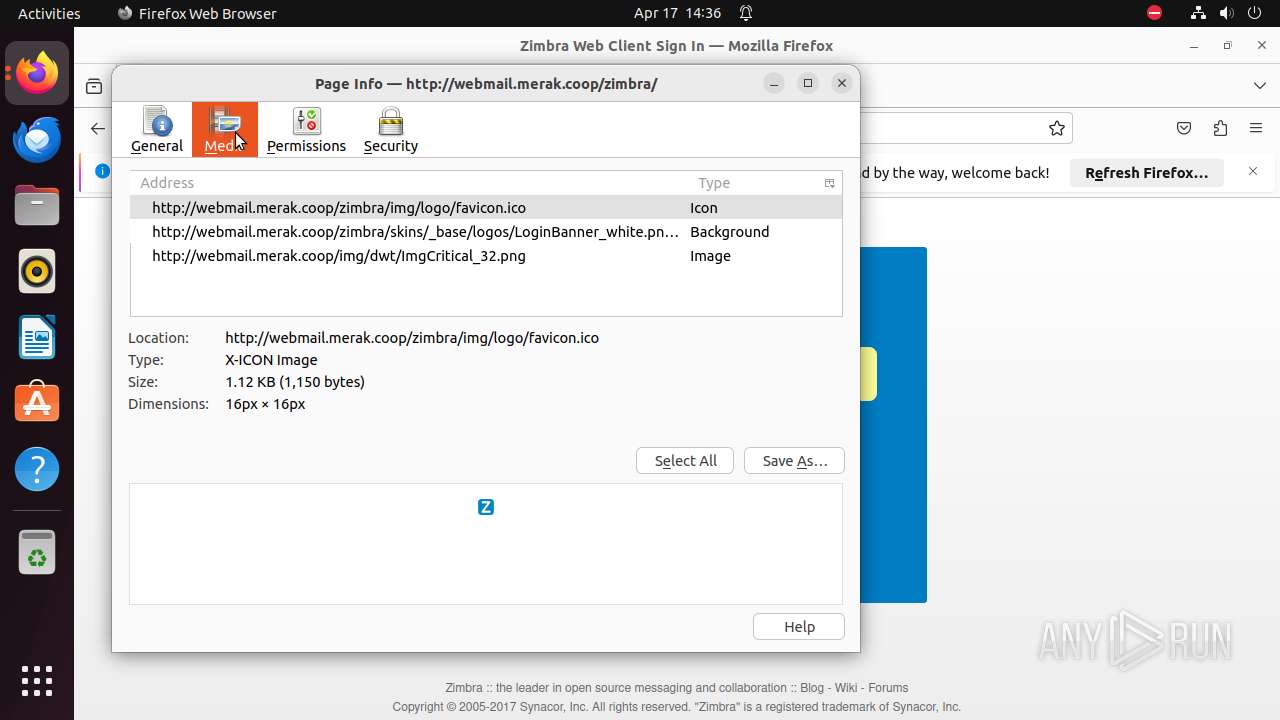The width and height of the screenshot is (1280, 720).
Task: Sort media list by Address column
Action: 410,183
